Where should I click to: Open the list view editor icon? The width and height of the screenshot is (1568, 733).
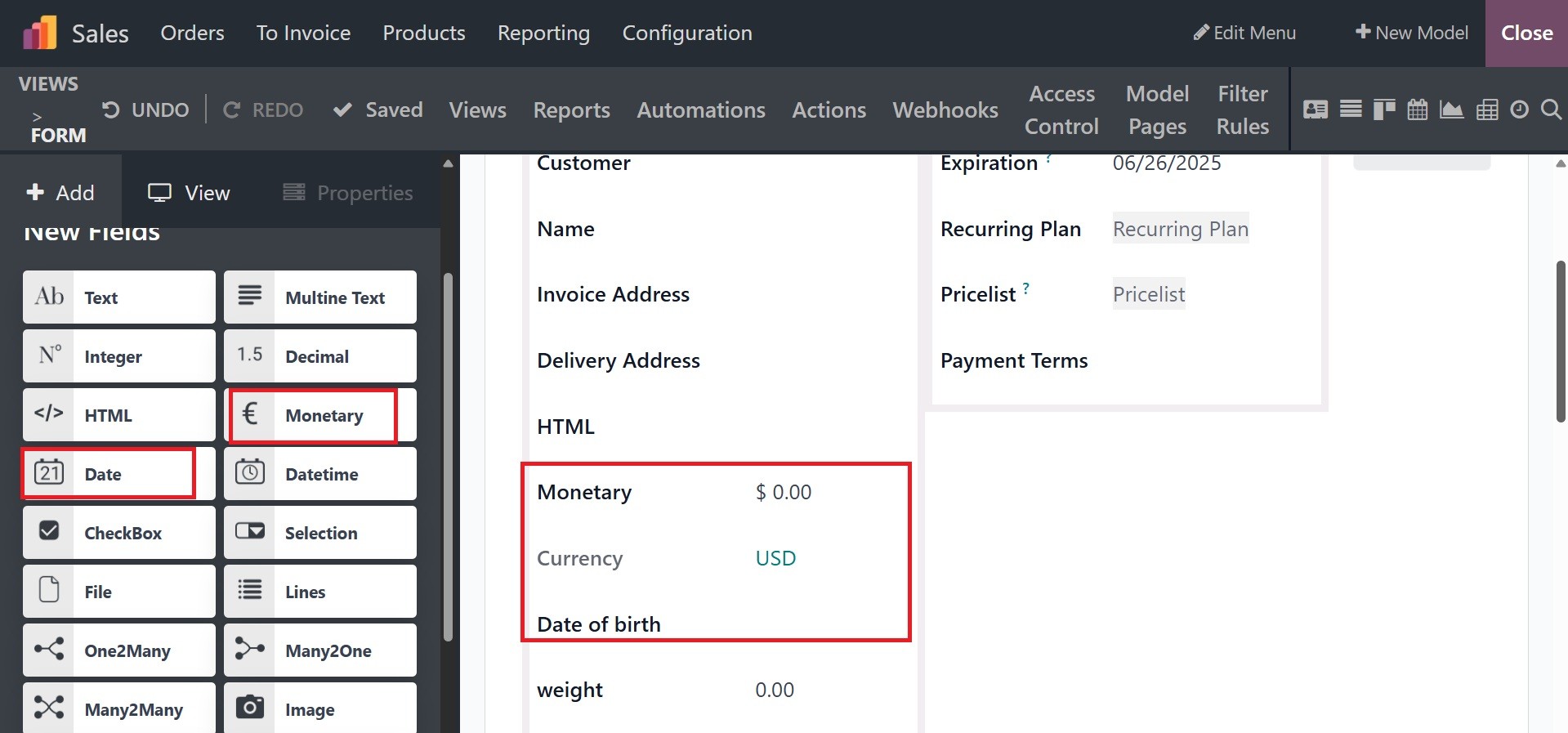[1351, 110]
